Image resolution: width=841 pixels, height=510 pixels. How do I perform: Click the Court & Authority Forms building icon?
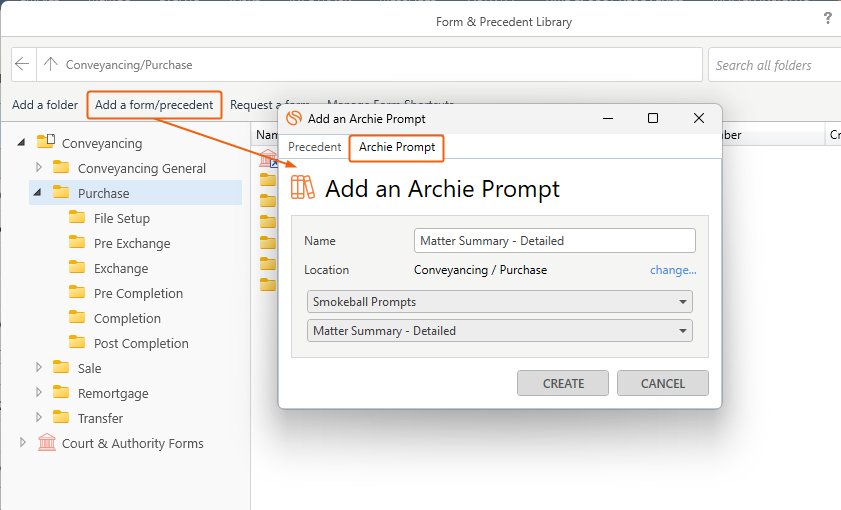tap(47, 442)
